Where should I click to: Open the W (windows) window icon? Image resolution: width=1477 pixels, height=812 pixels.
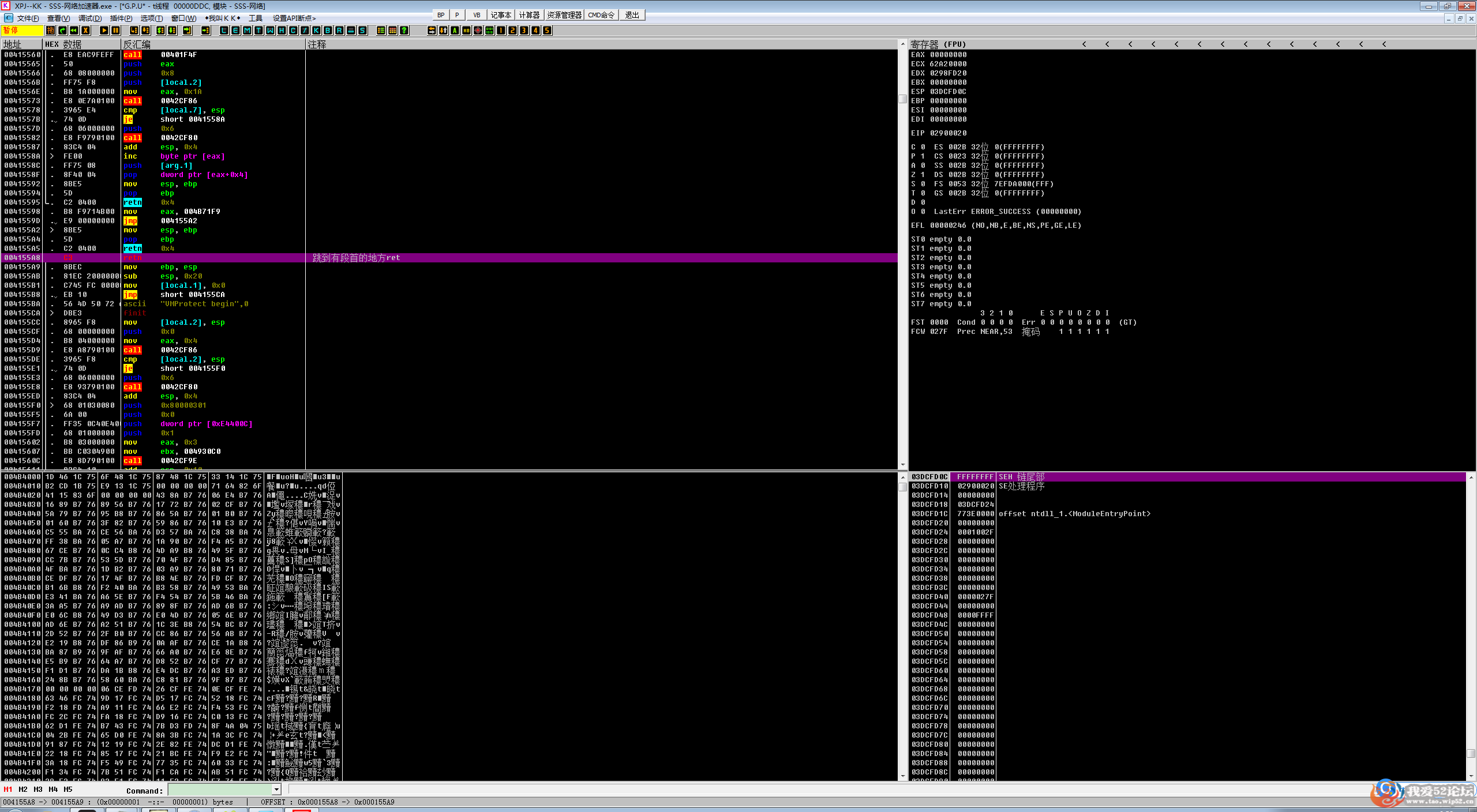coord(270,31)
